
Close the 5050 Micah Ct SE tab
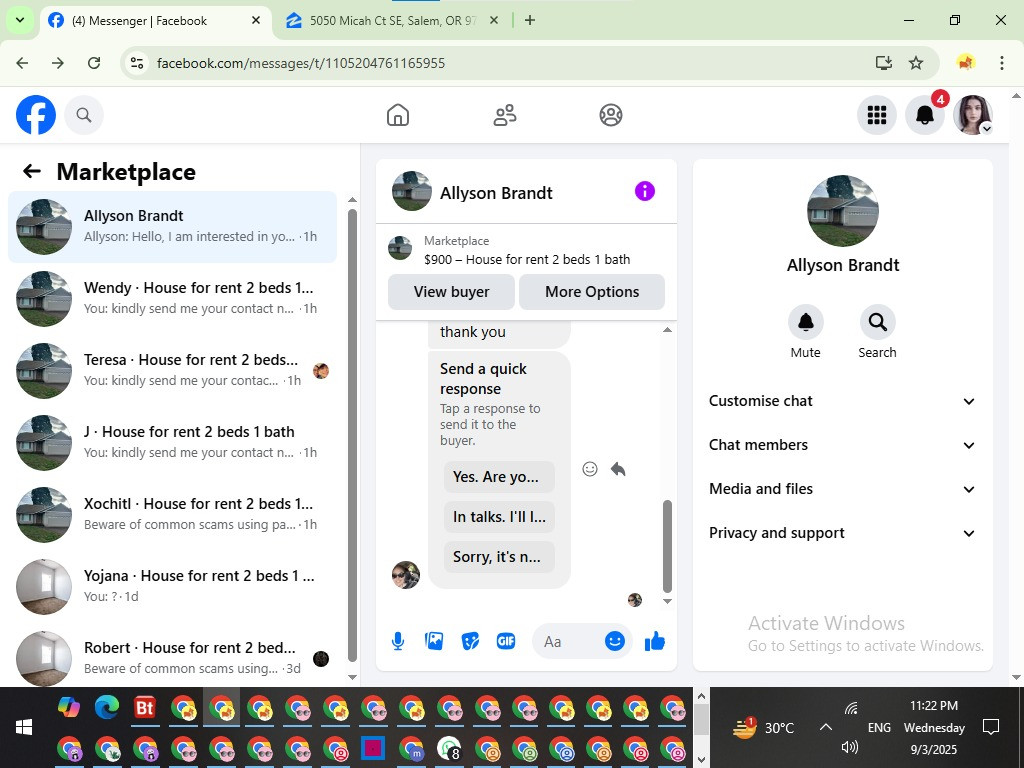[x=494, y=20]
